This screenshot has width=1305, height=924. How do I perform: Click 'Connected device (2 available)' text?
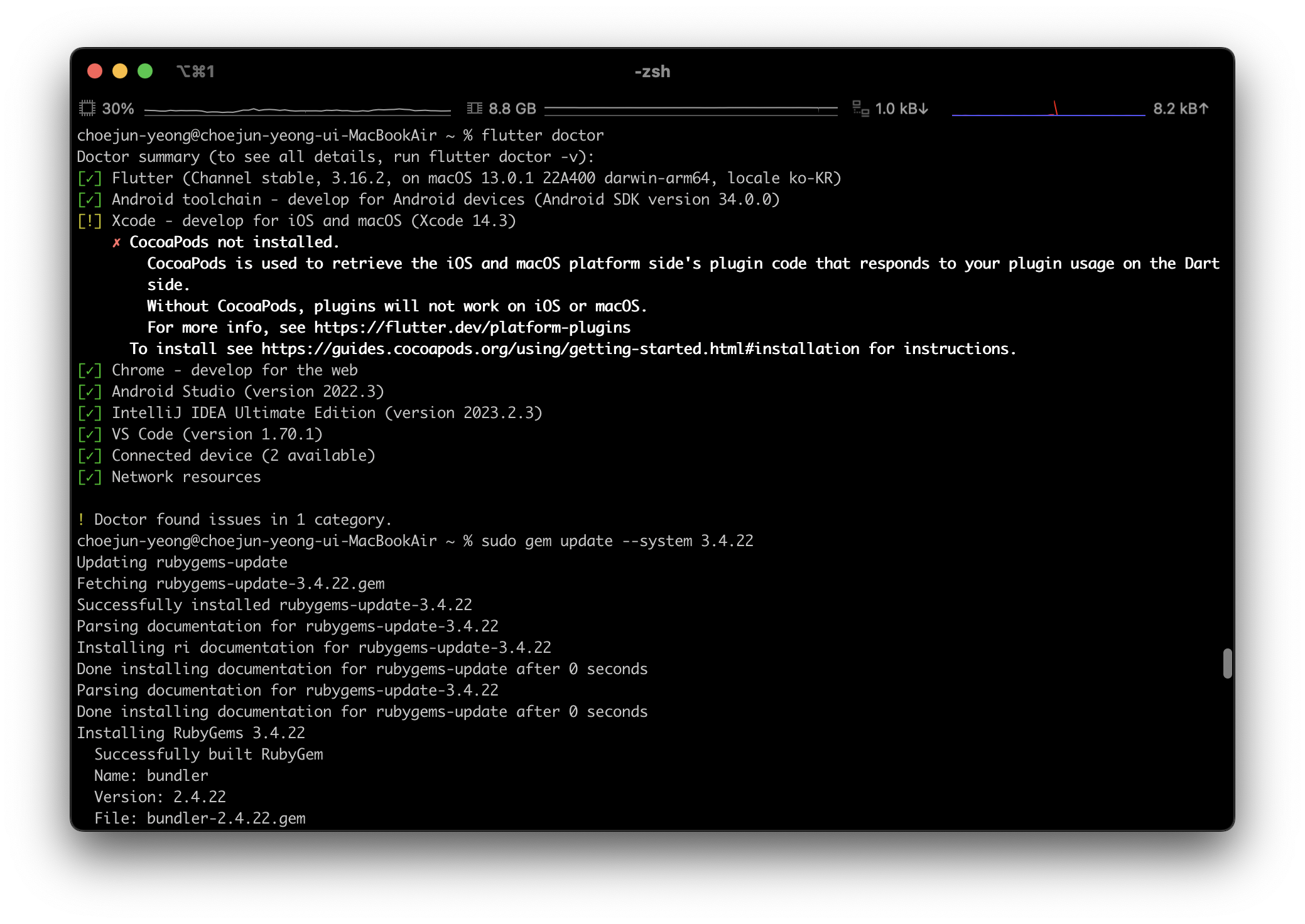[244, 455]
